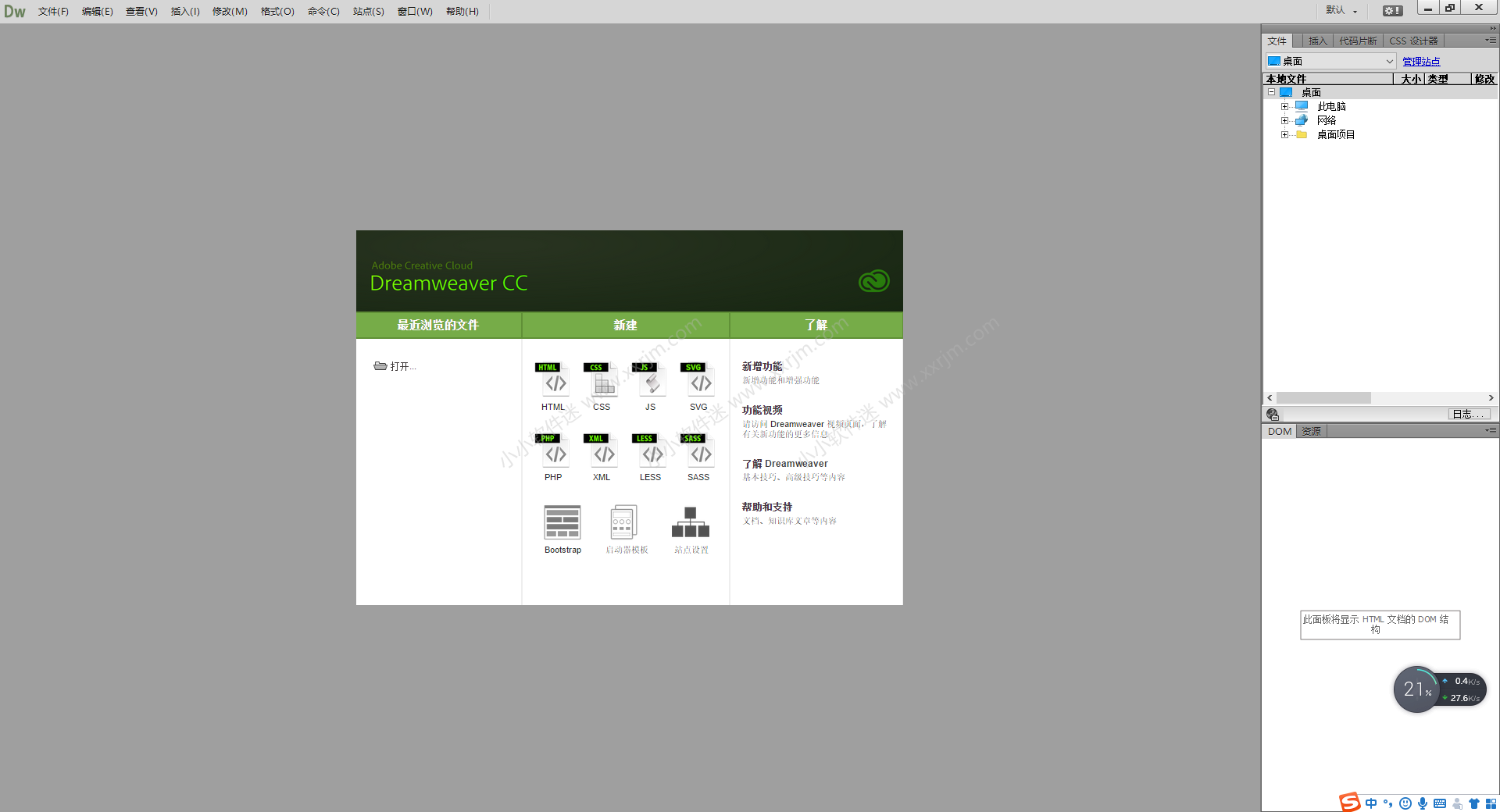Open the 窗口(W) menu
The width and height of the screenshot is (1500, 812).
coord(415,12)
